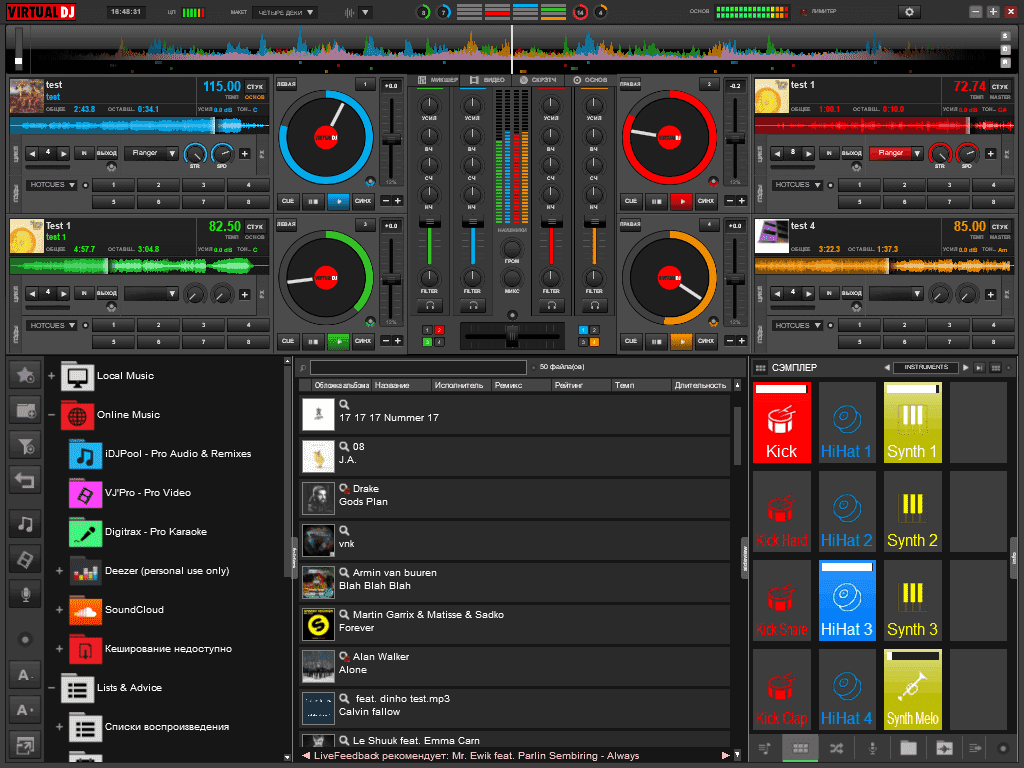
Task: Toggle play on deck 1 blue play button
Action: click(338, 201)
